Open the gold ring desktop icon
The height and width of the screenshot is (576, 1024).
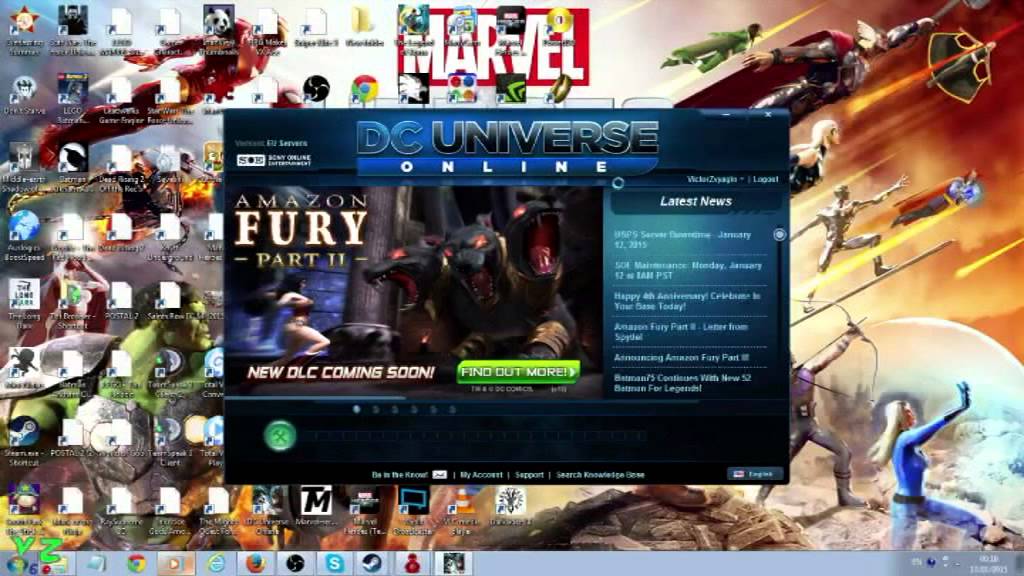(560, 89)
